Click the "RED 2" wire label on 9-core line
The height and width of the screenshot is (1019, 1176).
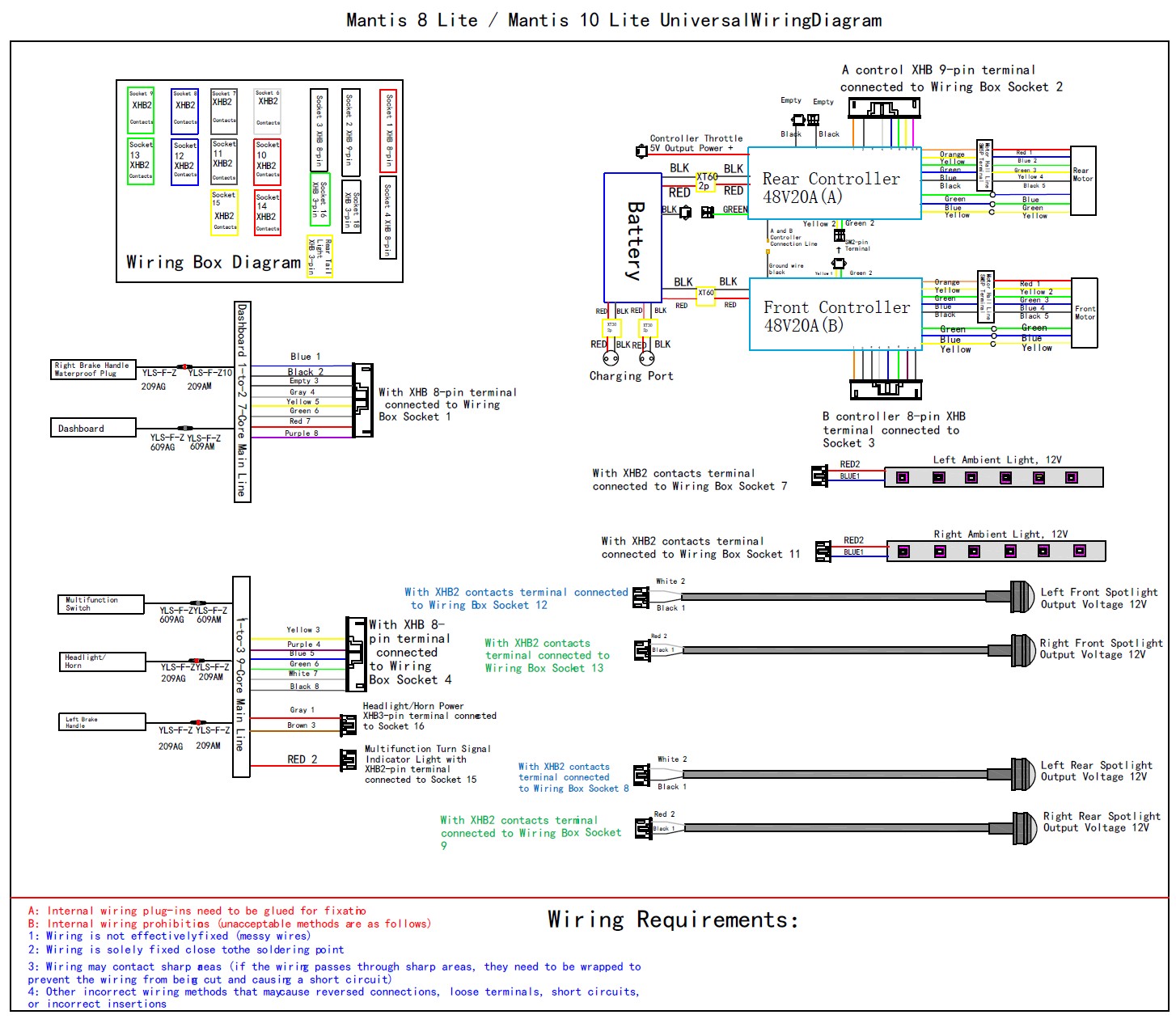302,759
